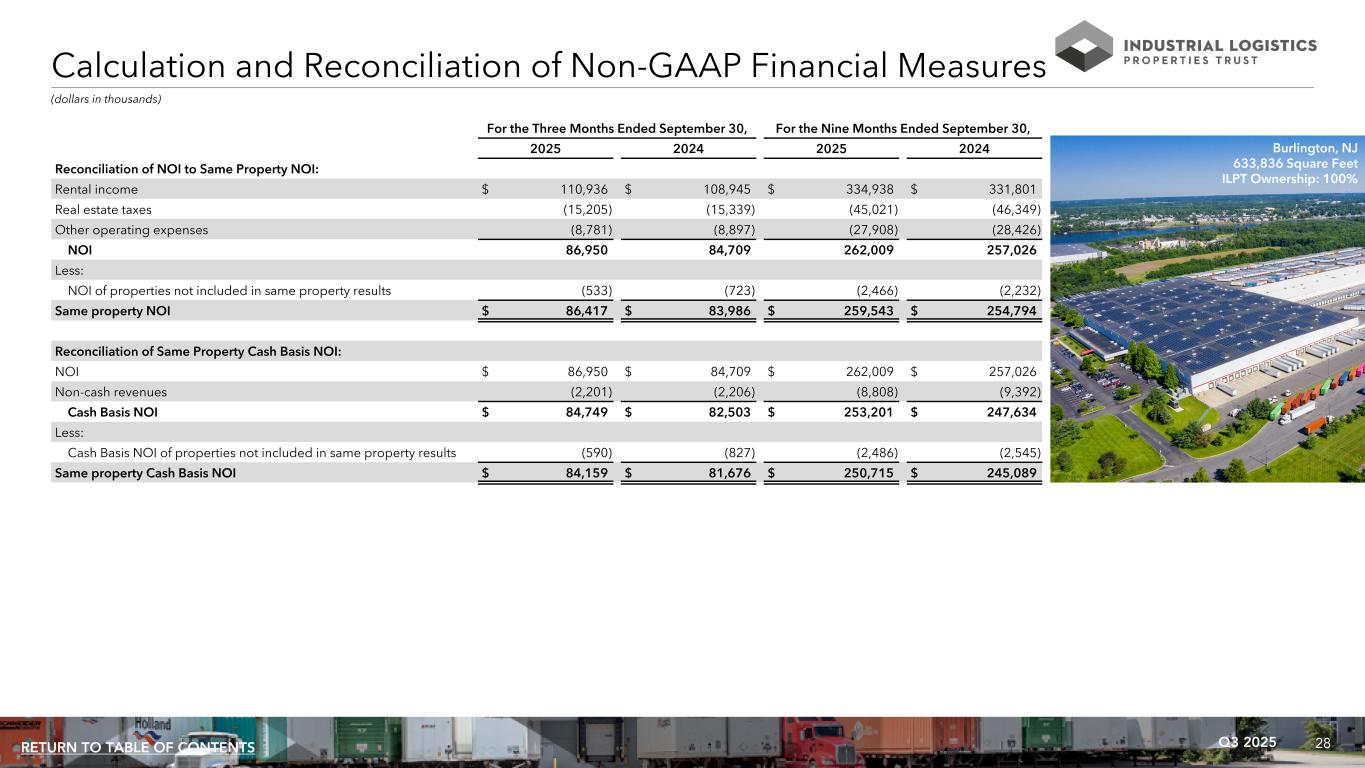Click the page number 28 in the footer
This screenshot has width=1365, height=768.
pos(1323,743)
